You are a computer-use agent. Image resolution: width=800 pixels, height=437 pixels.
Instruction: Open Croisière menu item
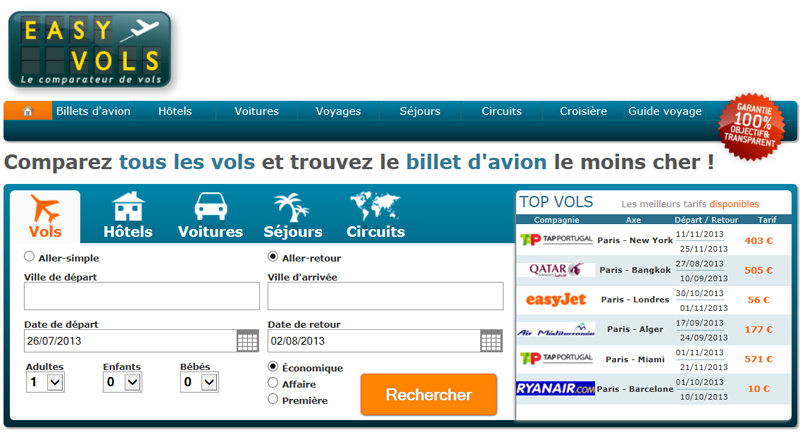(583, 111)
